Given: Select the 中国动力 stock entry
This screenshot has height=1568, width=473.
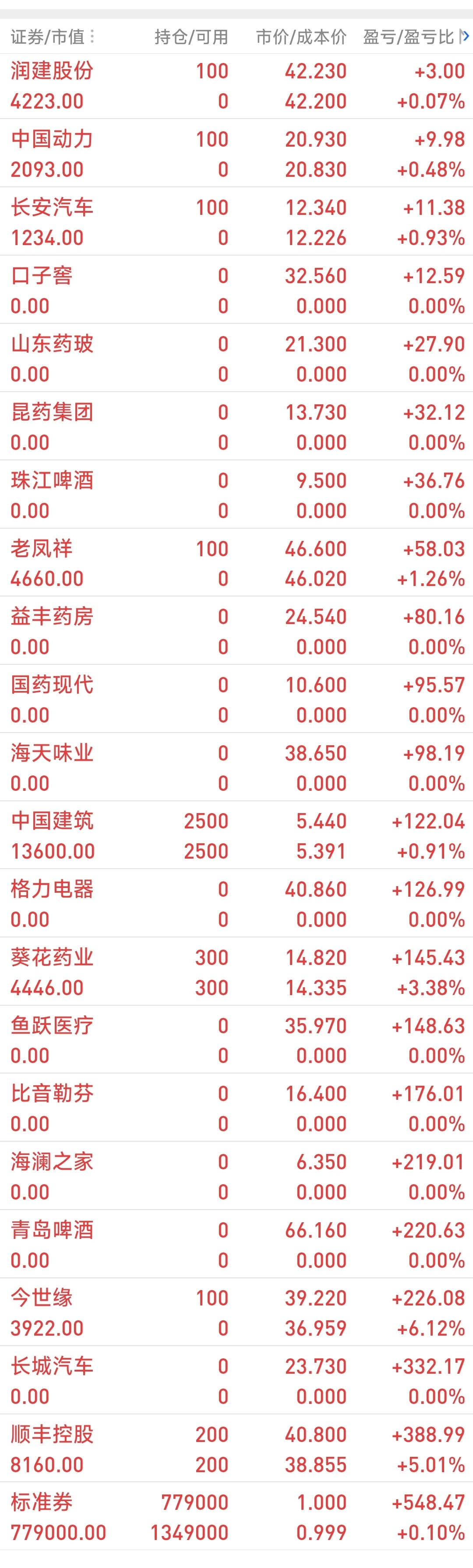Looking at the screenshot, I should [x=236, y=154].
